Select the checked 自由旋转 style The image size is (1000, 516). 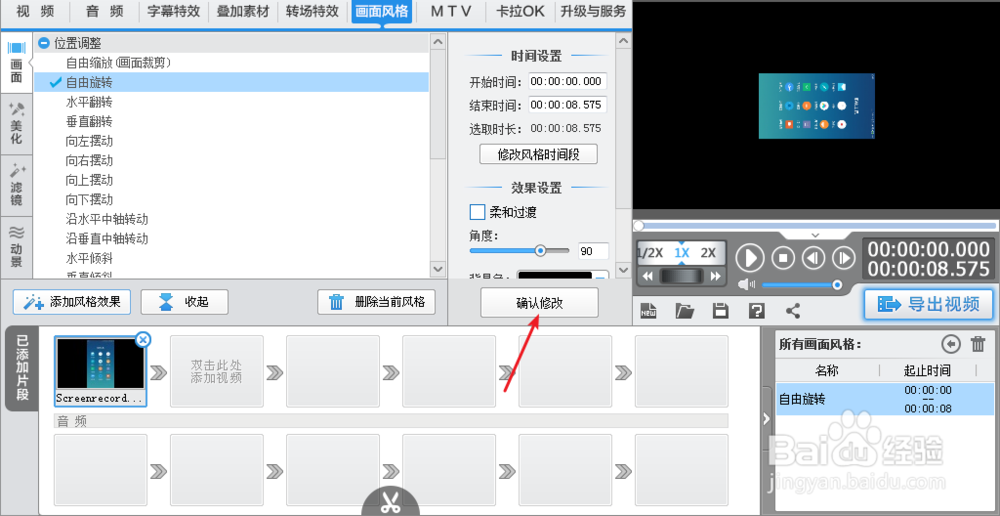click(x=232, y=82)
